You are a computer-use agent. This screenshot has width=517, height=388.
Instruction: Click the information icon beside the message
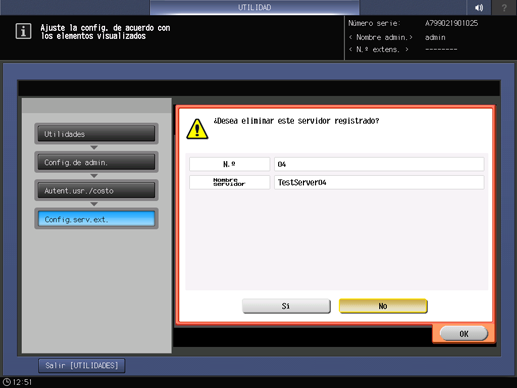(x=23, y=31)
